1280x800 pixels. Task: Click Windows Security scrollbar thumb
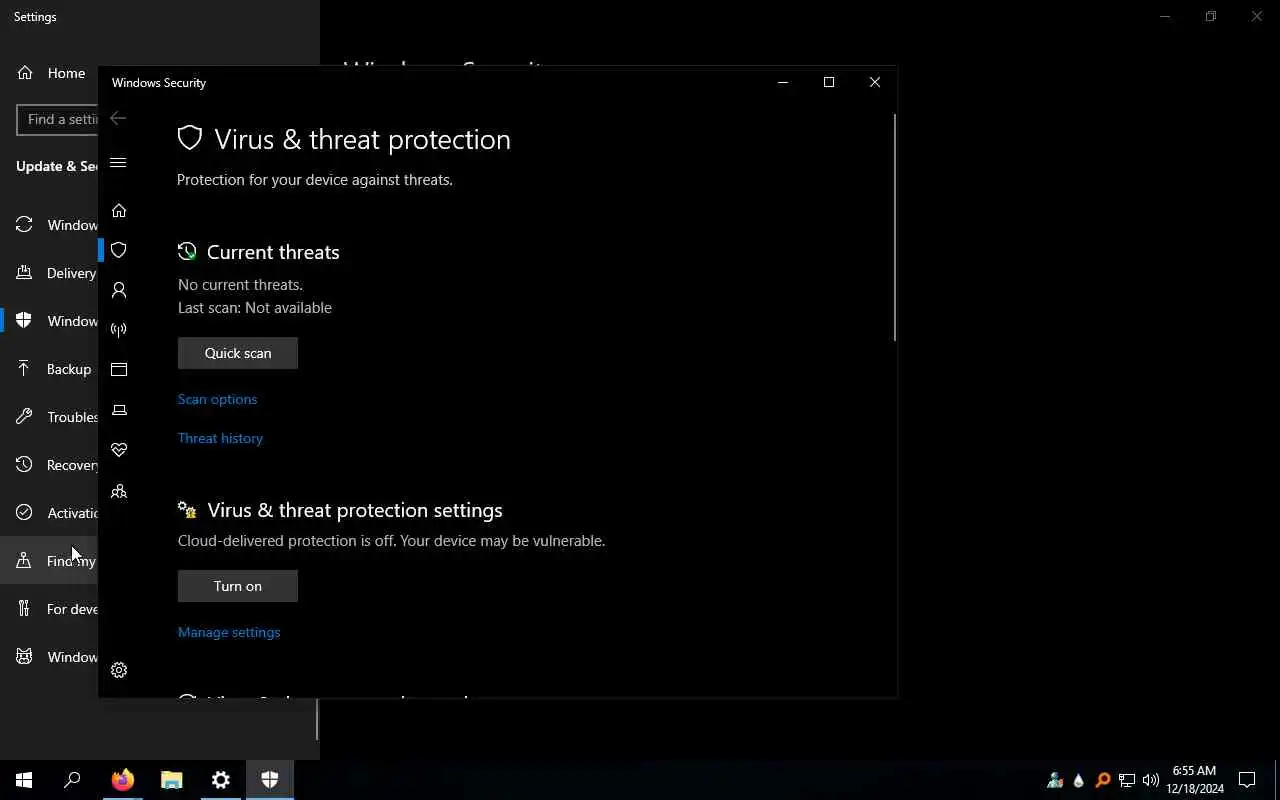click(x=894, y=227)
